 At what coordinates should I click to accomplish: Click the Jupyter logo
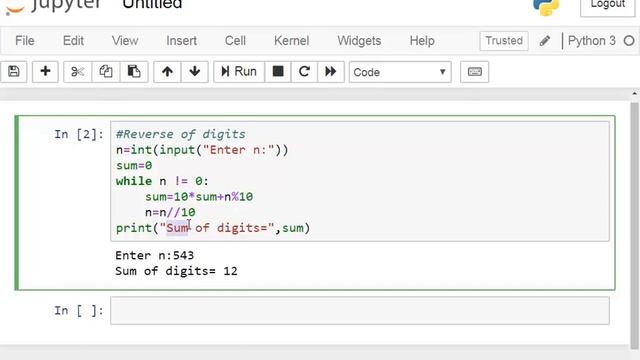53,6
